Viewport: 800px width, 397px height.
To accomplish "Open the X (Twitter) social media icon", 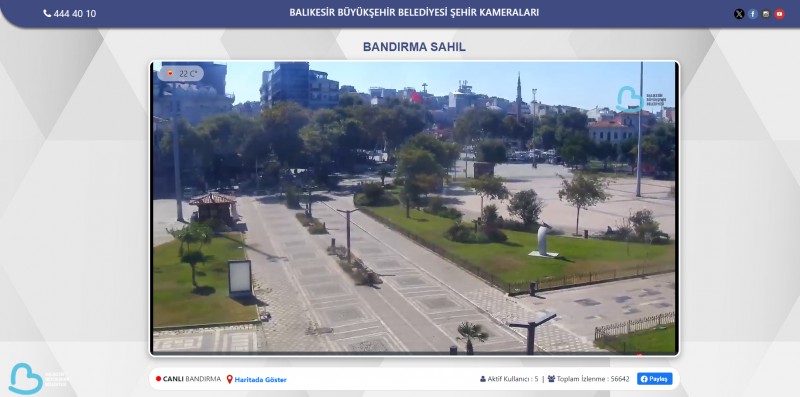I will (x=739, y=14).
